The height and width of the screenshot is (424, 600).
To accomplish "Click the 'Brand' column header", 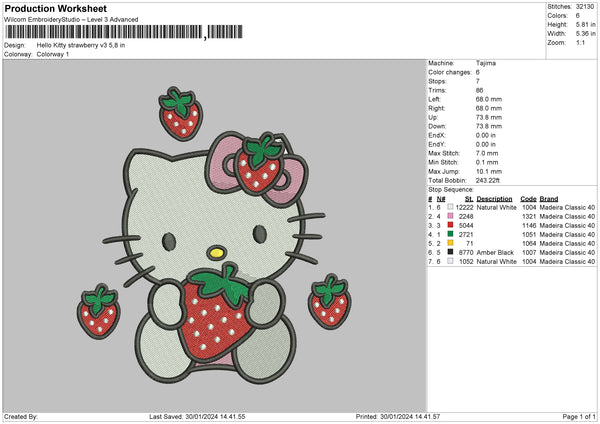I will point(549,199).
